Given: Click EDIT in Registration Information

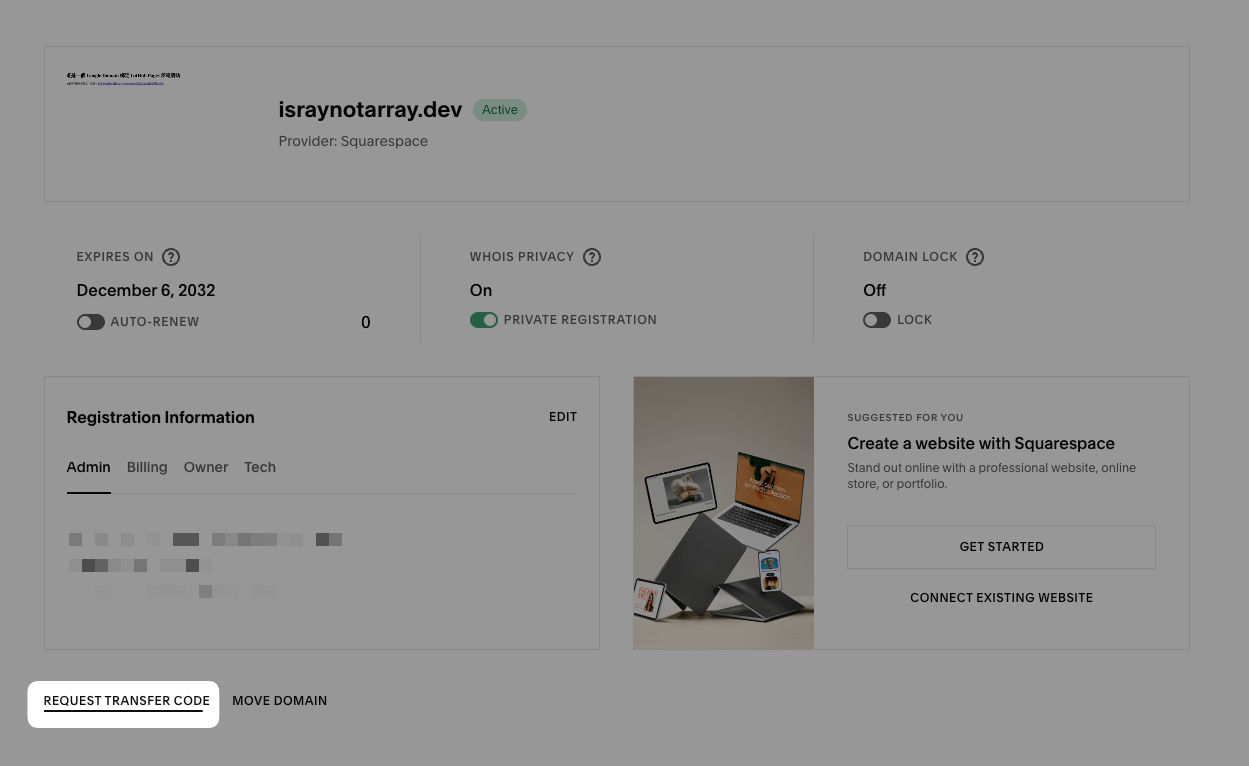Looking at the screenshot, I should click(563, 417).
